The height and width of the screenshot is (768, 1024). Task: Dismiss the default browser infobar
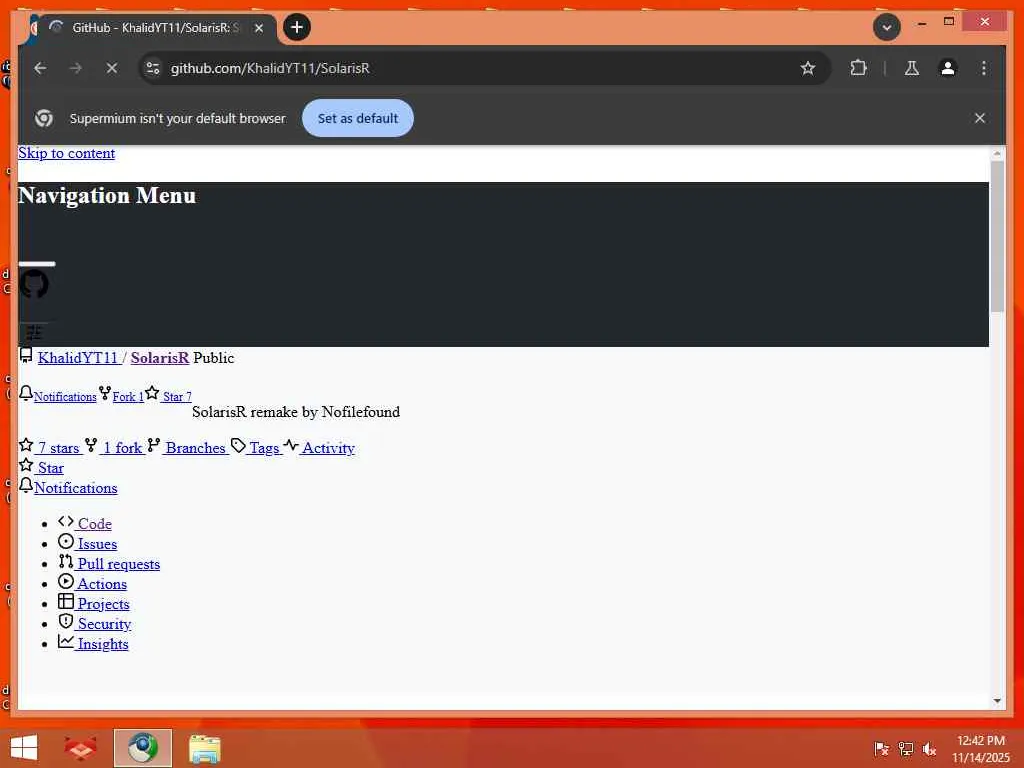click(980, 118)
